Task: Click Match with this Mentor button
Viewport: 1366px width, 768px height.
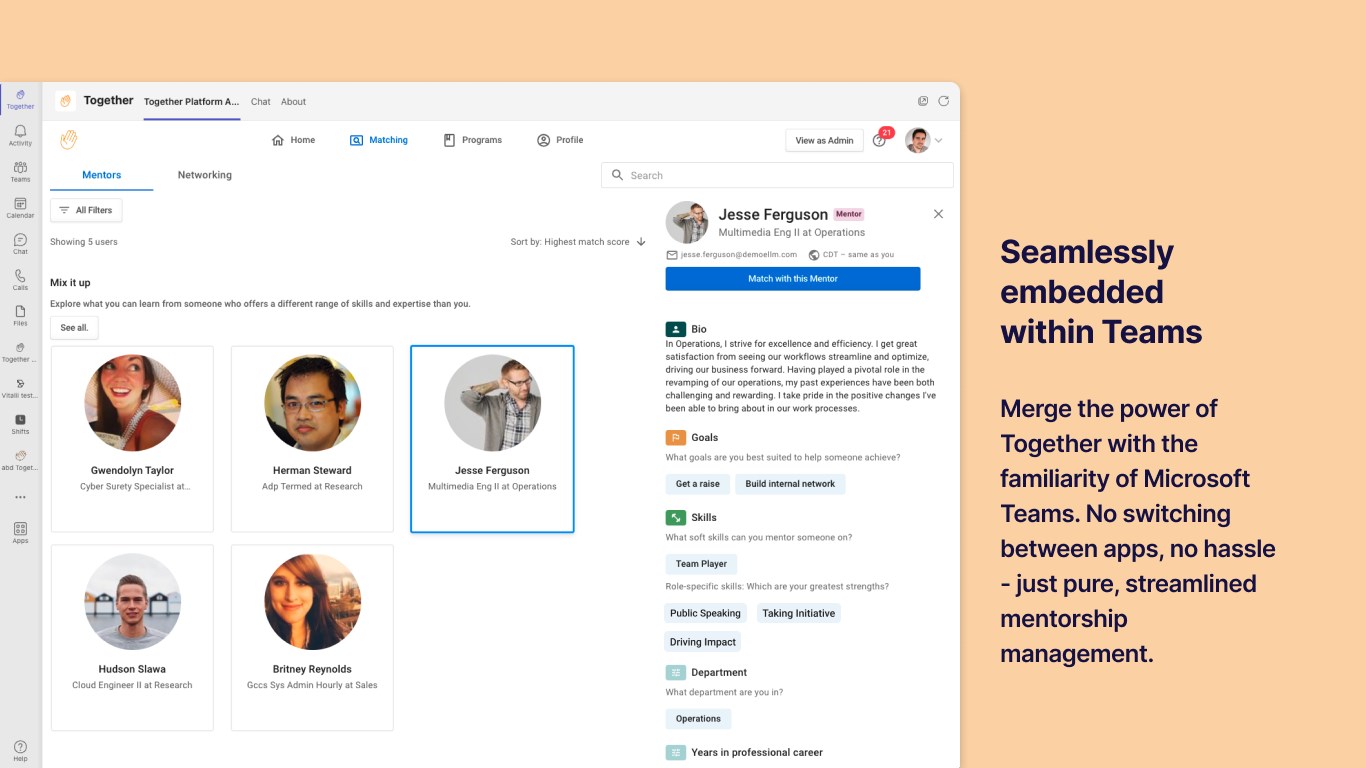Action: point(793,279)
